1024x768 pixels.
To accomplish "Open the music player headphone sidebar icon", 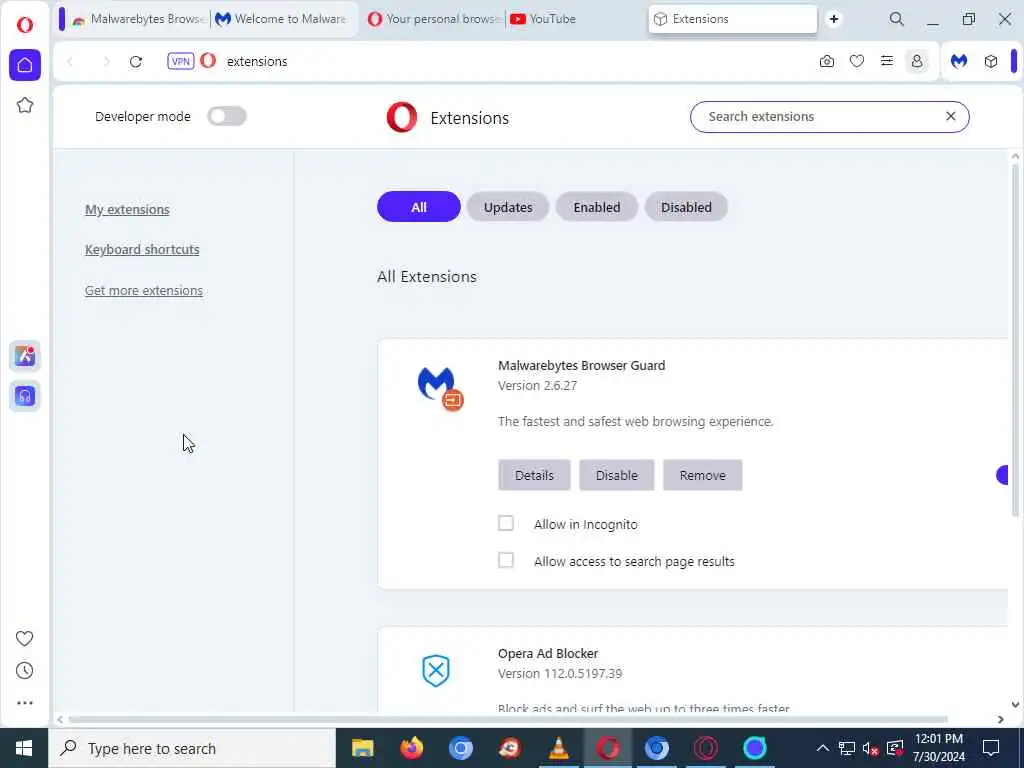I will tap(25, 396).
